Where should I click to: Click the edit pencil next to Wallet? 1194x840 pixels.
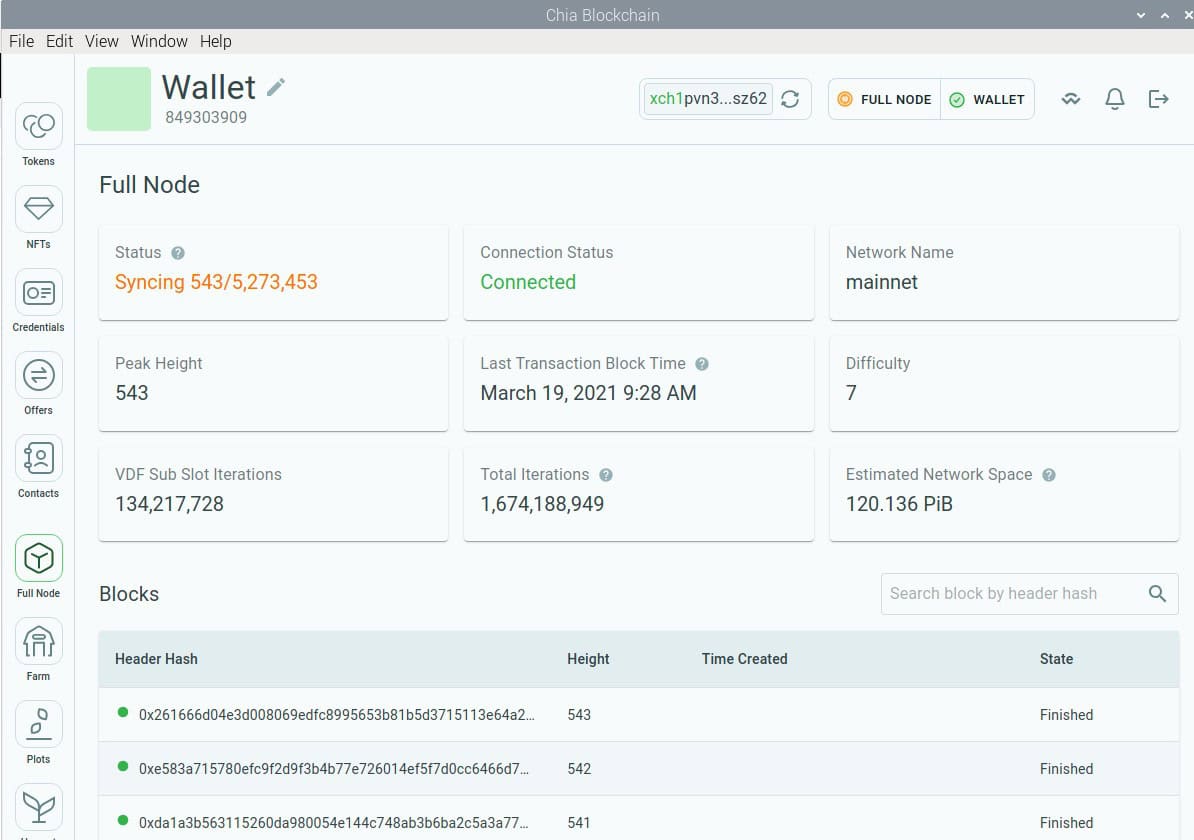(x=277, y=87)
